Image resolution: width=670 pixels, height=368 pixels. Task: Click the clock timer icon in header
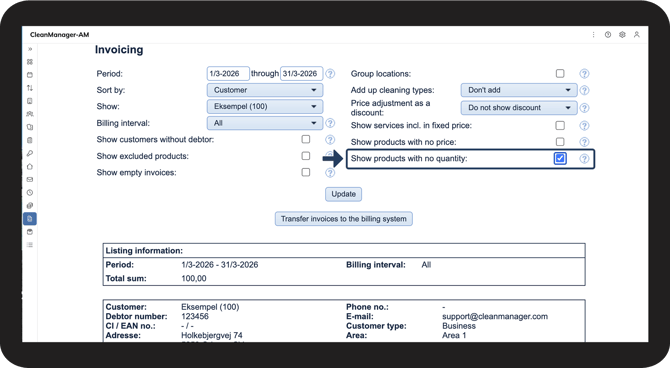(x=608, y=35)
